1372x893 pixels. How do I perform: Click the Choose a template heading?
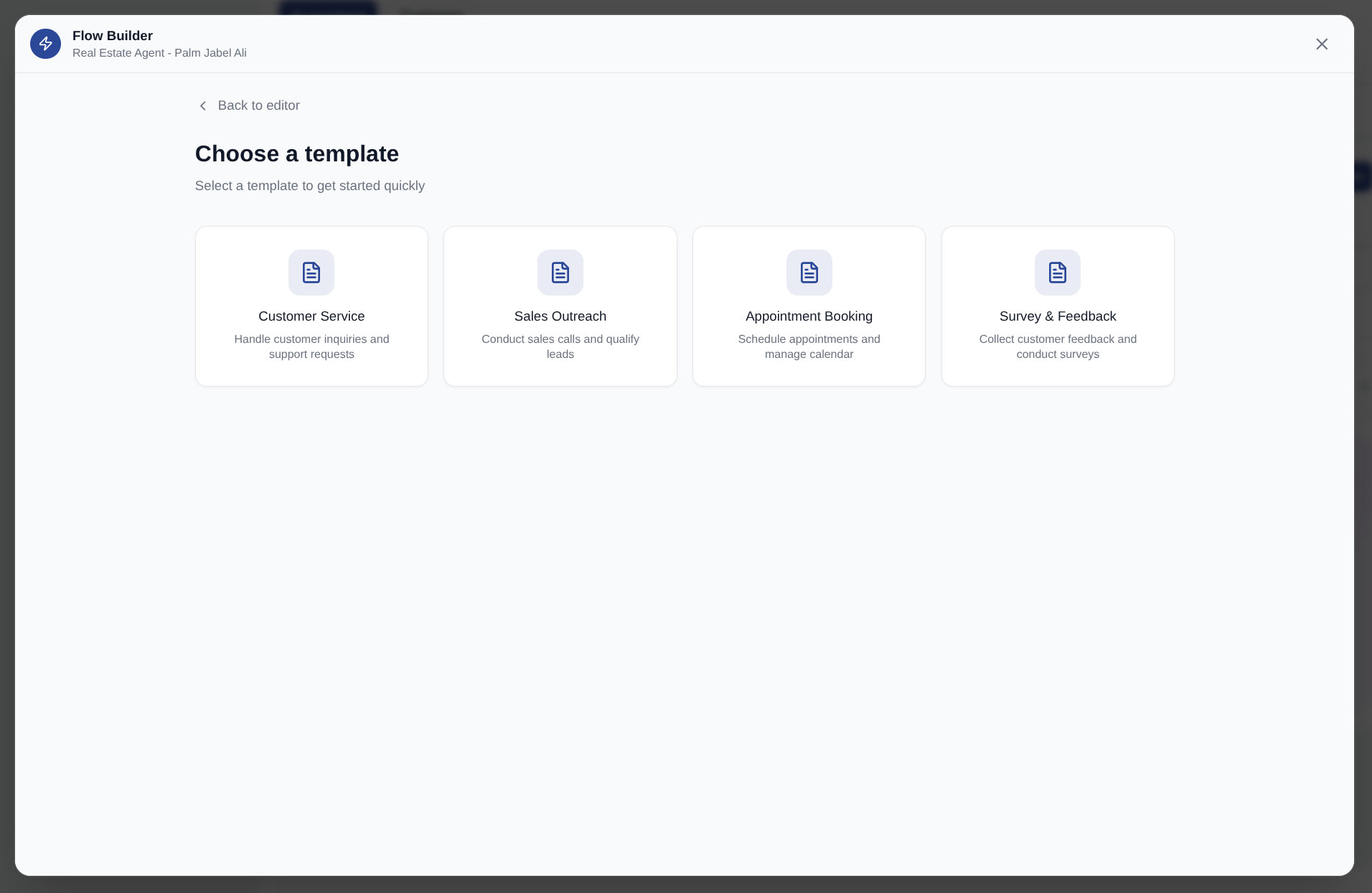(x=296, y=153)
